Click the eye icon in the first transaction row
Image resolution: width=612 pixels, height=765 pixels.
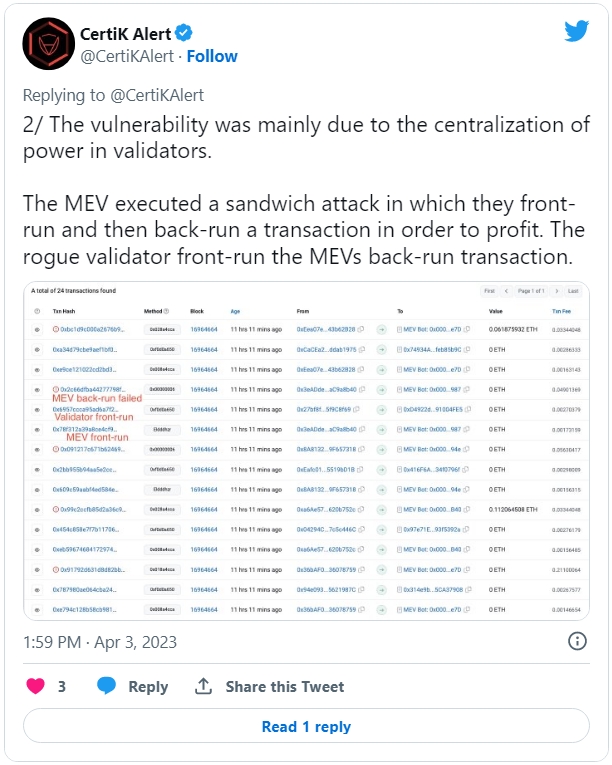[x=37, y=330]
